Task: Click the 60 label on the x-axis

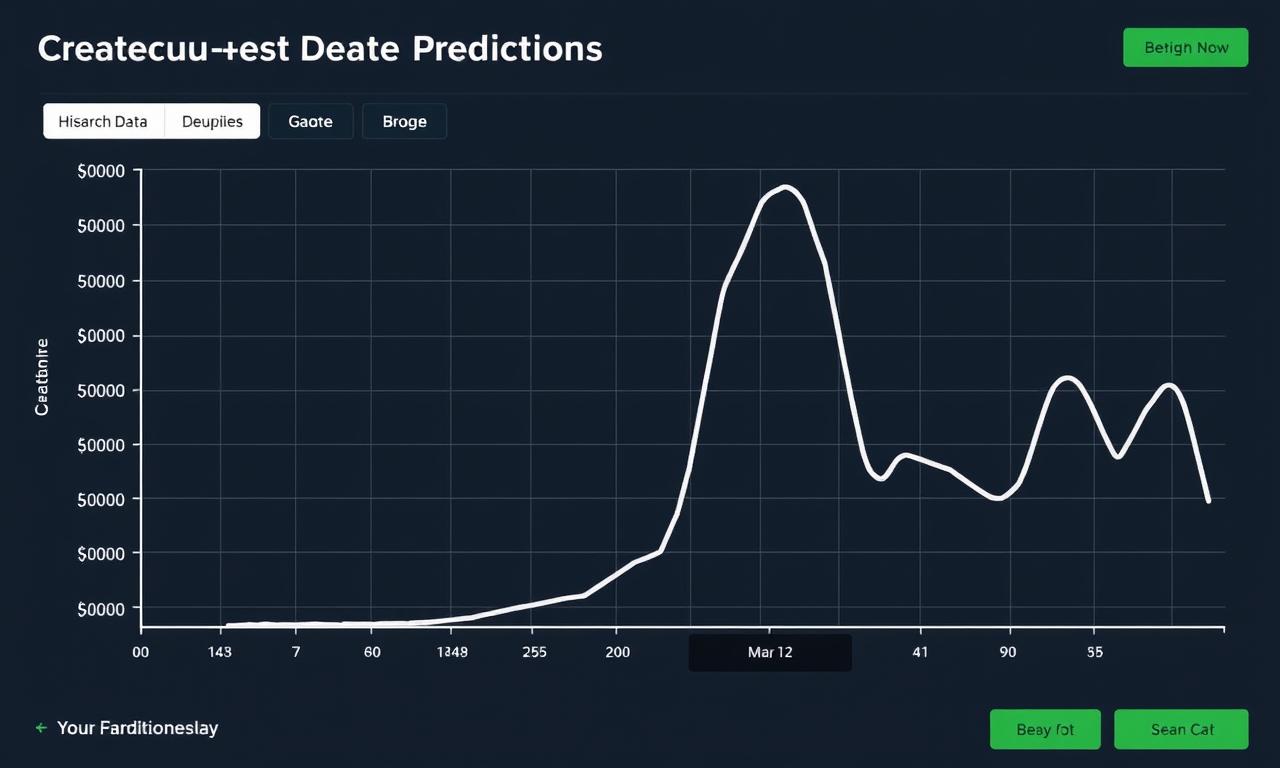Action: 372,652
